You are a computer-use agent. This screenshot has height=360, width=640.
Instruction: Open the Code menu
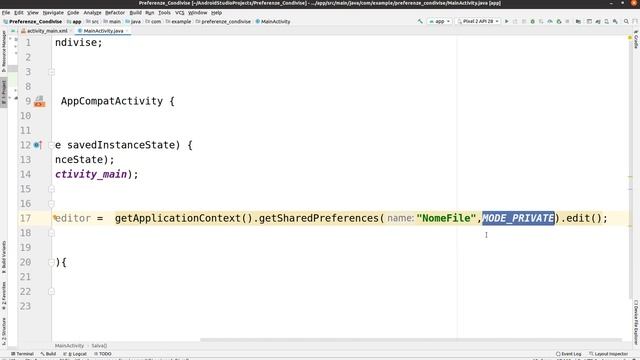[x=73, y=13]
